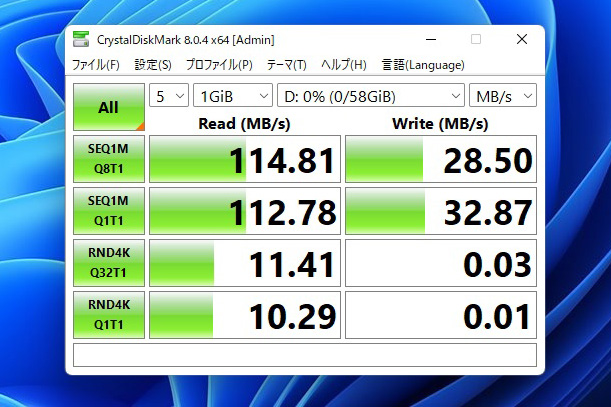Open the 設定(S) menu
Image resolution: width=611 pixels, height=407 pixels.
pos(153,65)
